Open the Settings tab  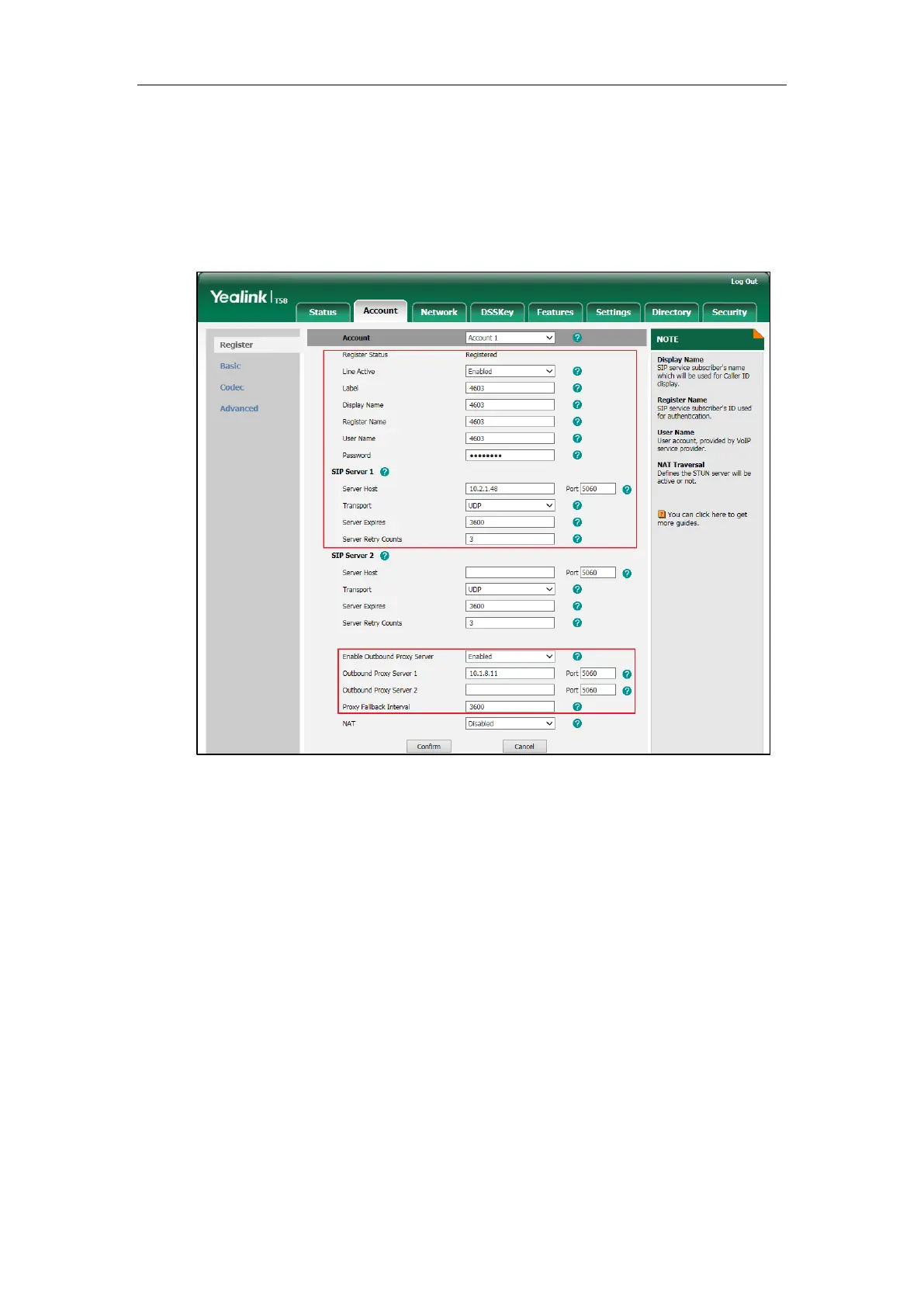click(614, 312)
